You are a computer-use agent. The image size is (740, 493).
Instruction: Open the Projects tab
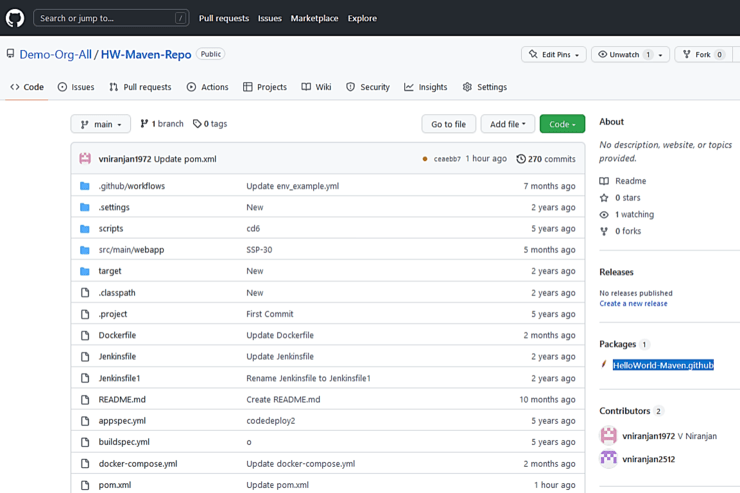click(x=265, y=87)
